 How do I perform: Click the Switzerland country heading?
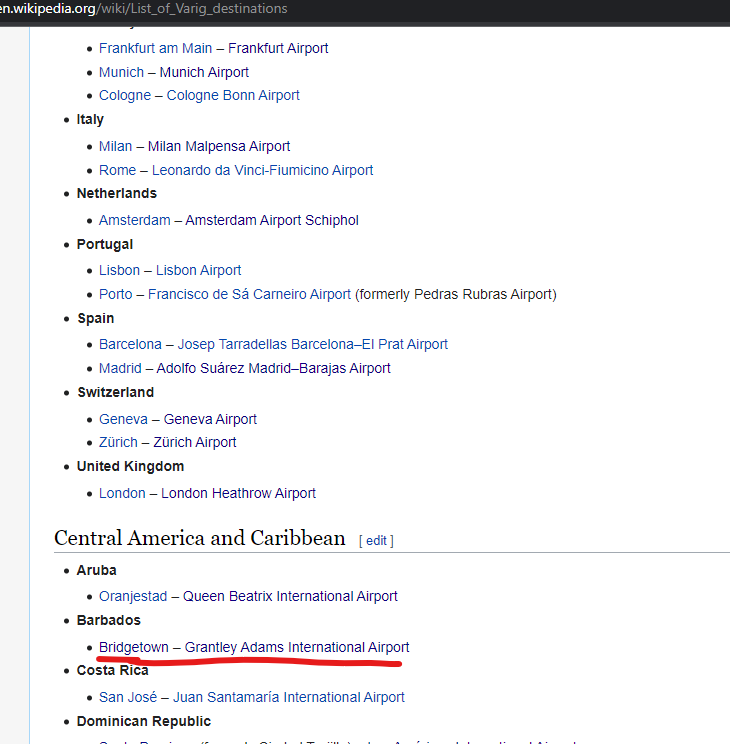pos(116,392)
